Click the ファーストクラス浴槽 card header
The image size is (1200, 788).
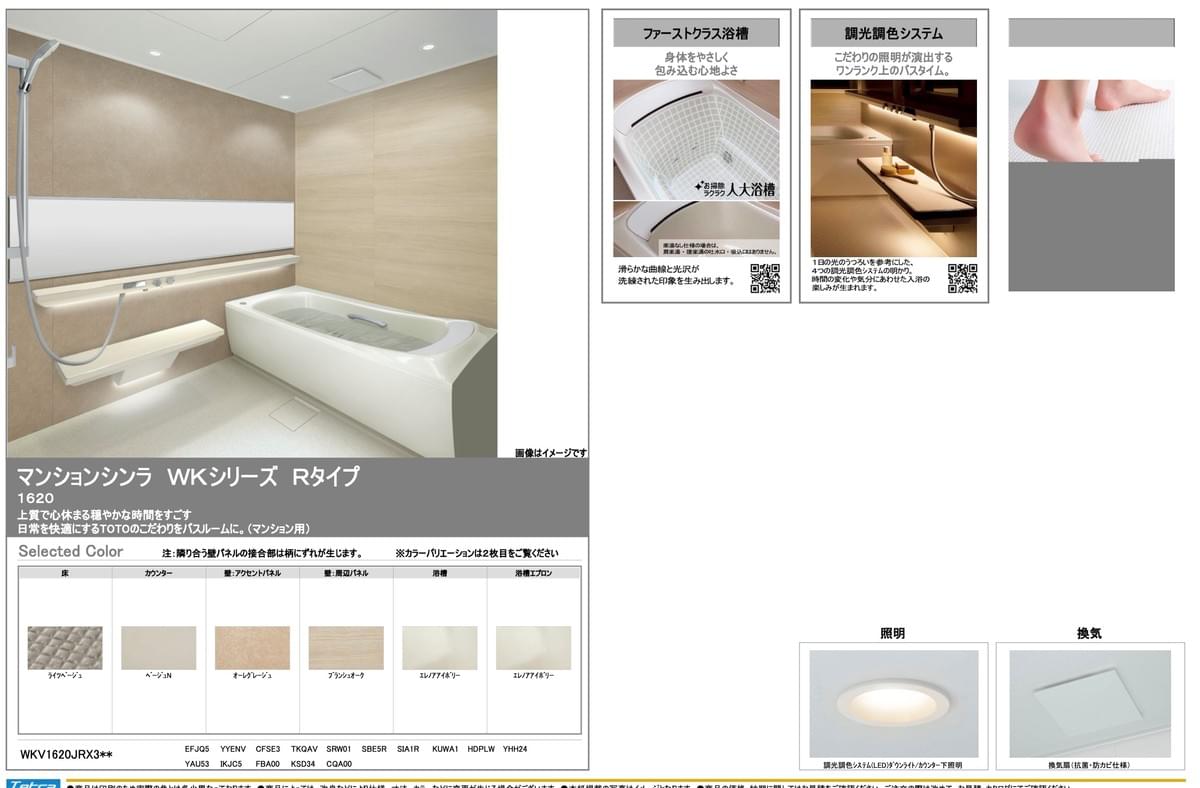(696, 33)
